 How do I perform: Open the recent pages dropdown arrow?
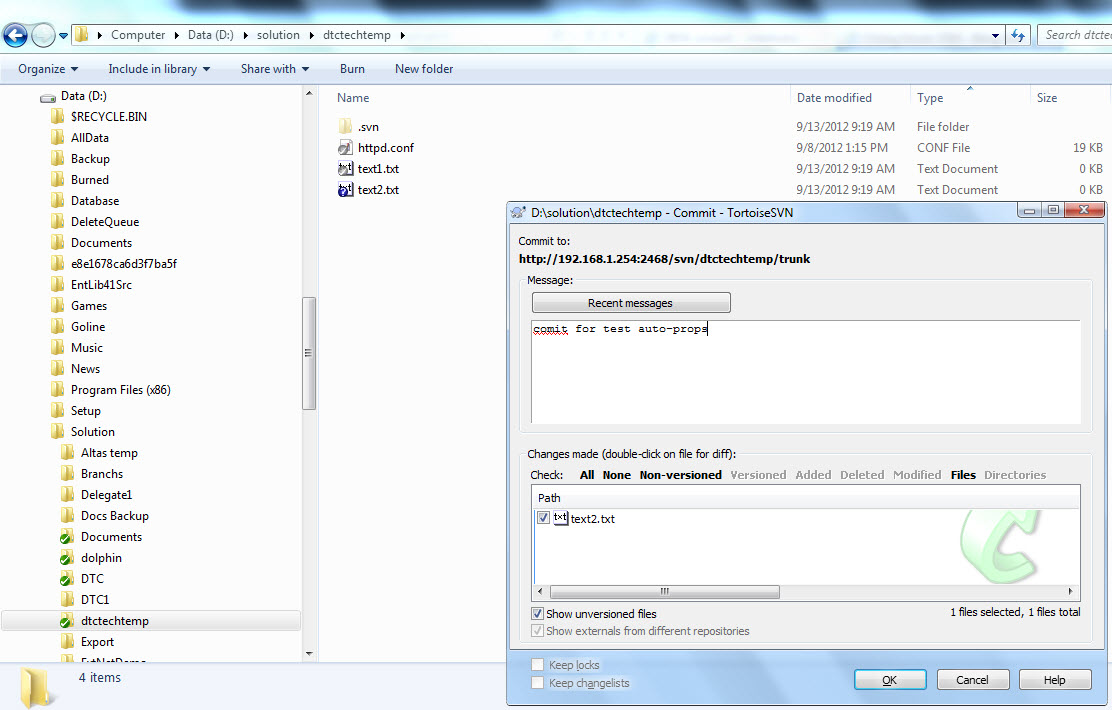[x=63, y=35]
